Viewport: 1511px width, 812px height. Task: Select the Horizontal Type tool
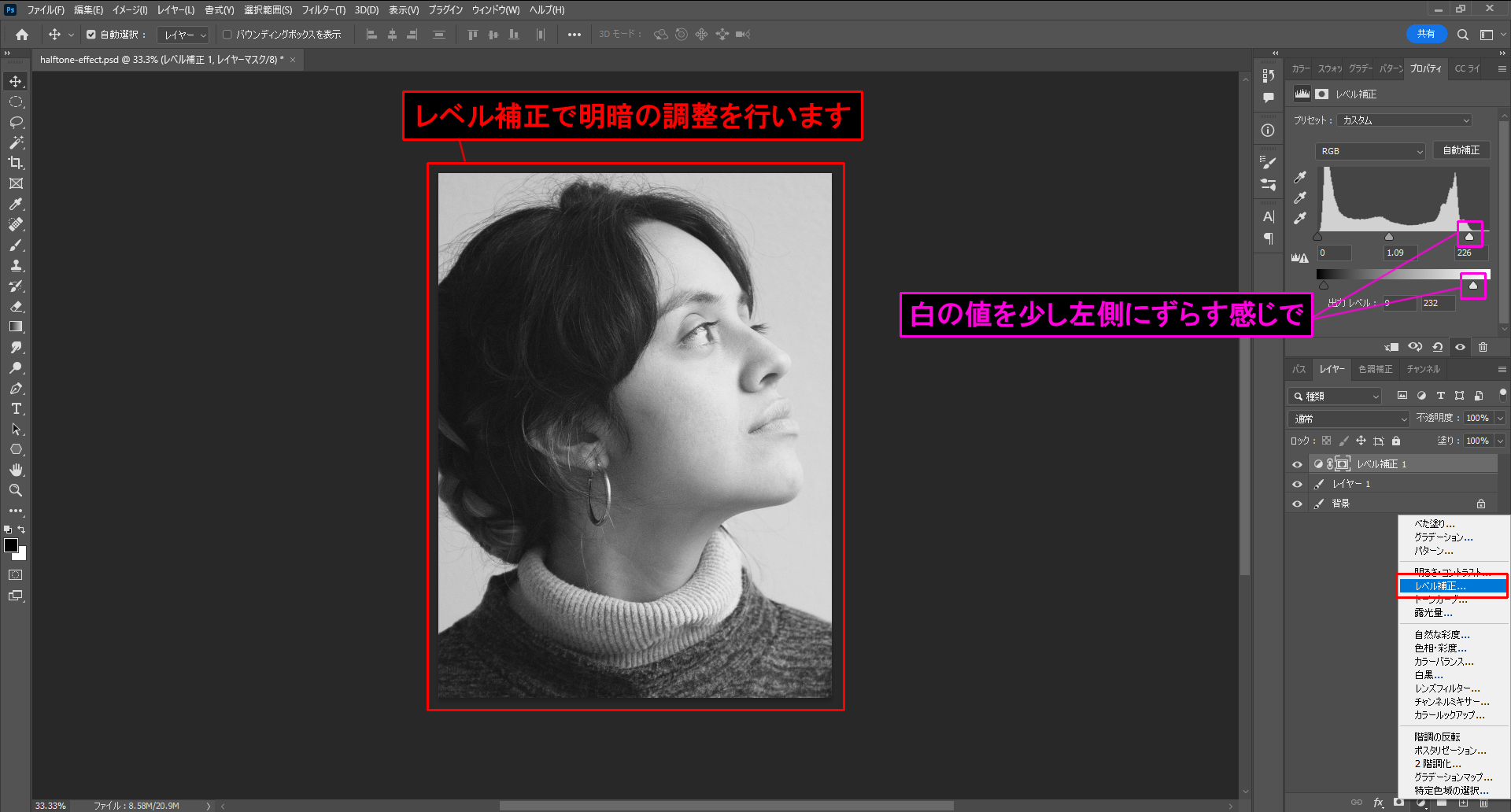coord(16,408)
